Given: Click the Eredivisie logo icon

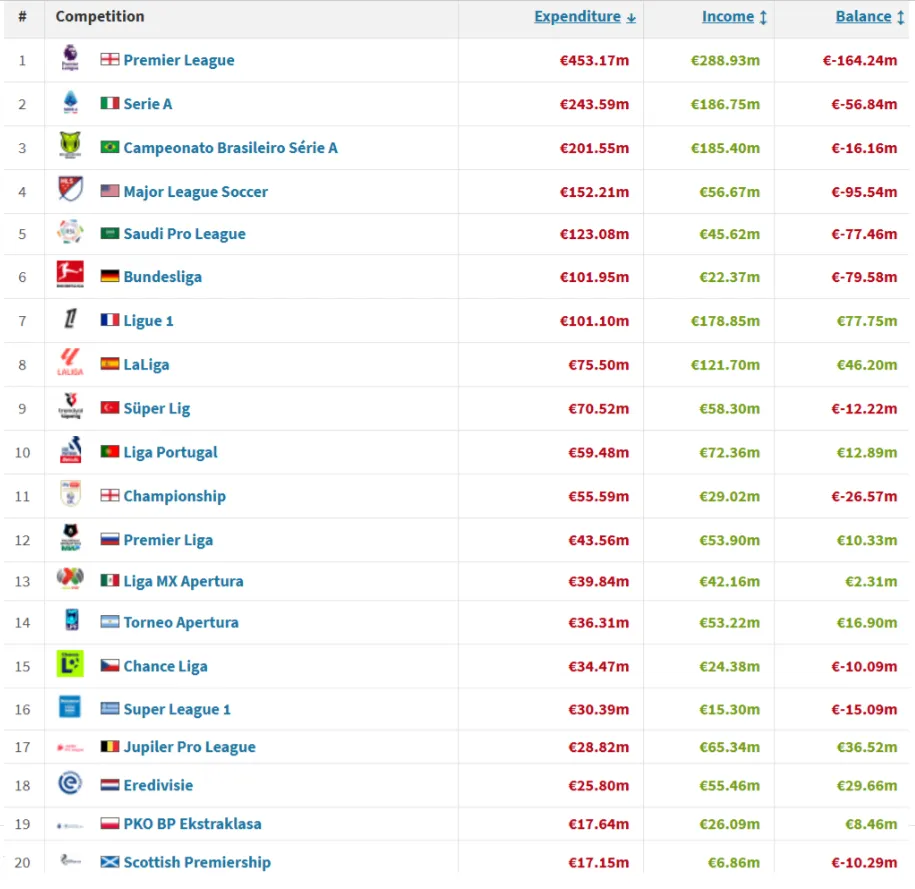Looking at the screenshot, I should click(70, 785).
